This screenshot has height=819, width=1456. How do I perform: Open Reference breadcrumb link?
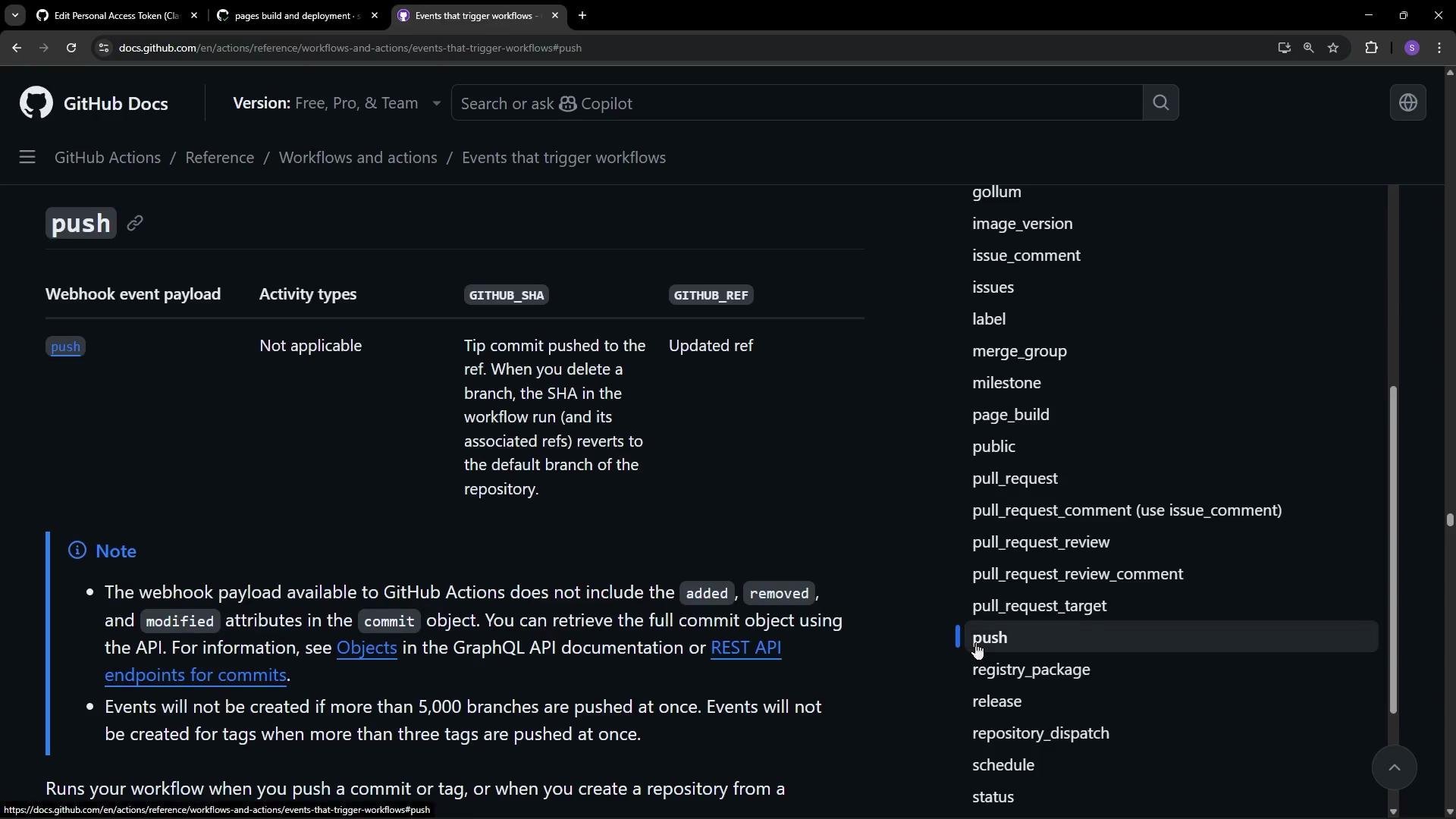(219, 158)
